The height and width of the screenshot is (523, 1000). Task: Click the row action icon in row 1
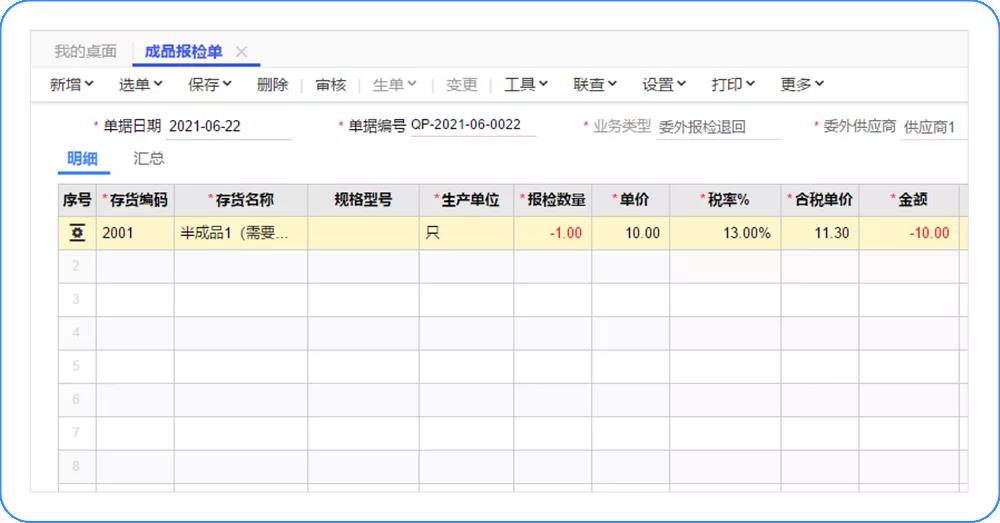point(77,233)
